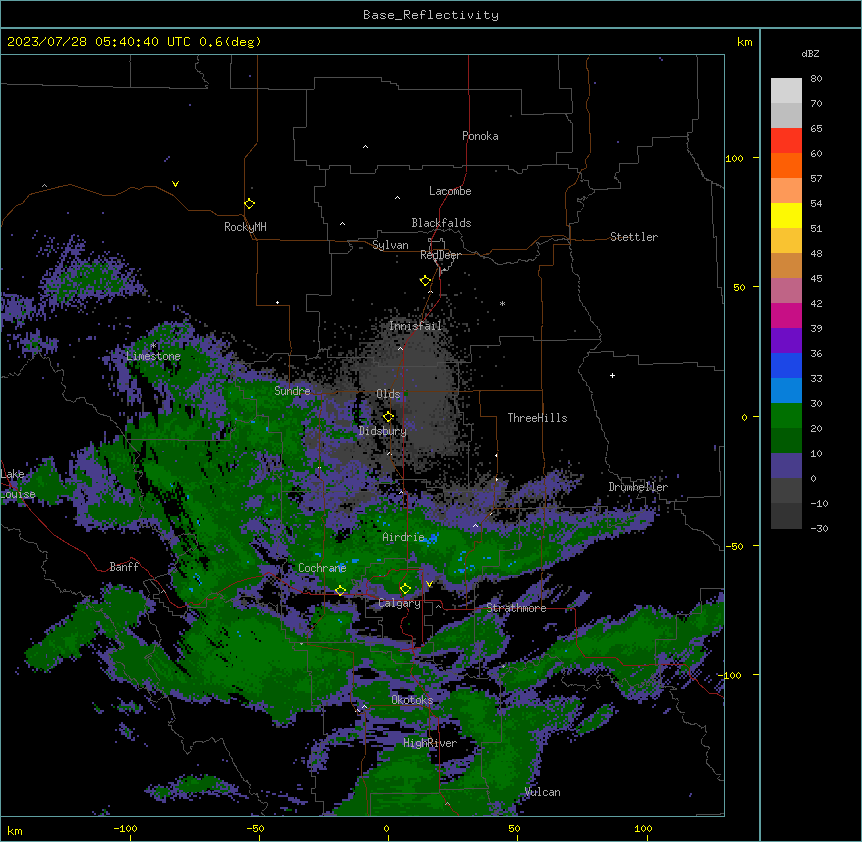Click the dBZ legend heading
The width and height of the screenshot is (862, 842).
pyautogui.click(x=810, y=54)
